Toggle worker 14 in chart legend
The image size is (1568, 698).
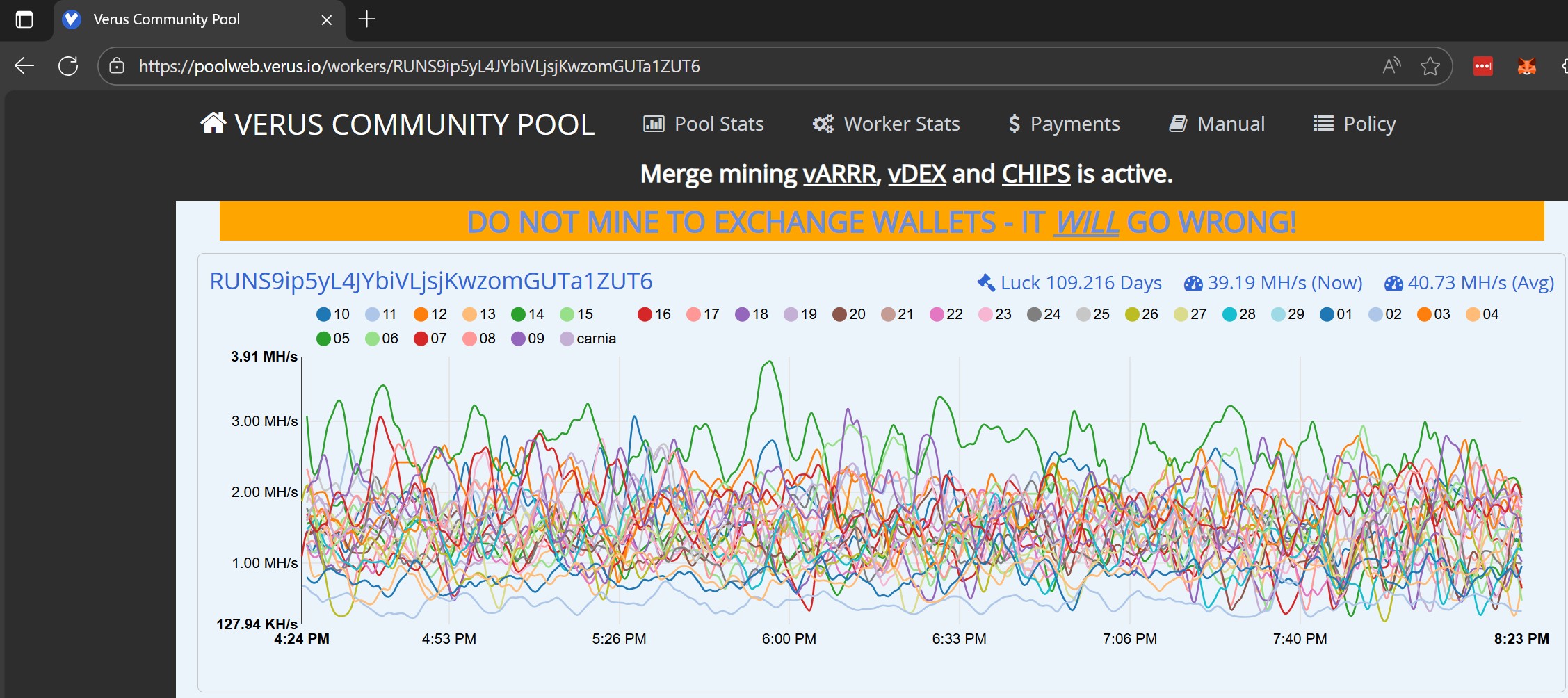coord(528,314)
